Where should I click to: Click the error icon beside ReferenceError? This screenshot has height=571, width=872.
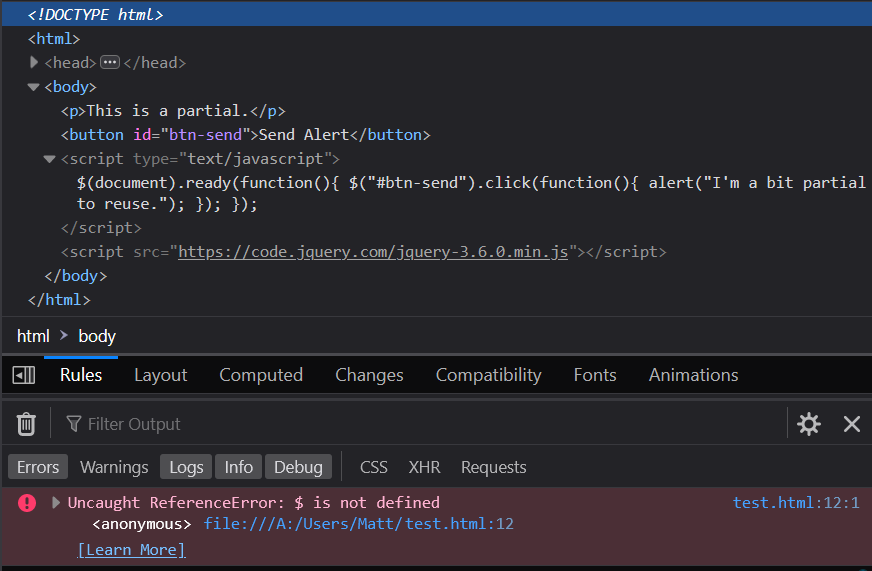click(27, 503)
